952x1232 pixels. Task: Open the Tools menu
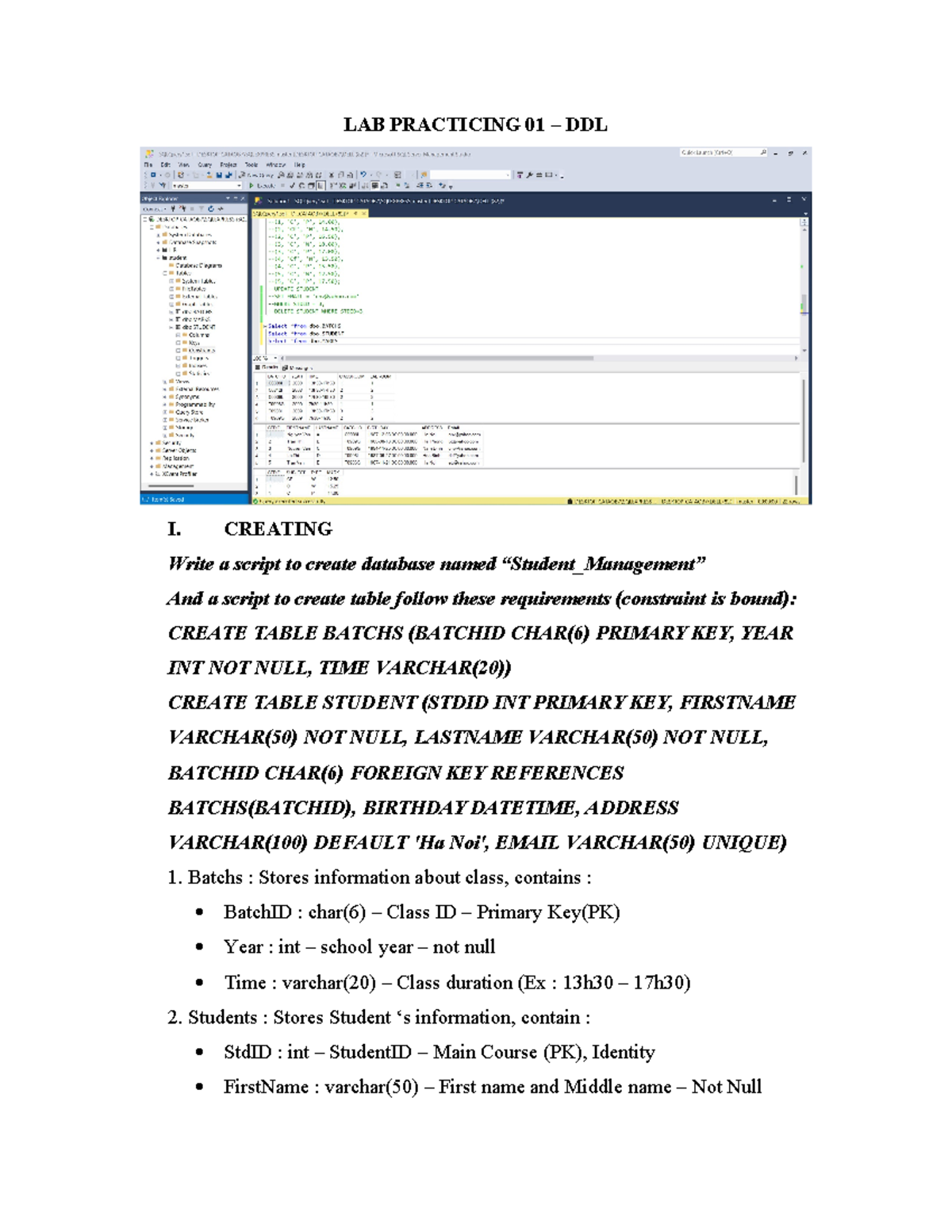[x=252, y=163]
